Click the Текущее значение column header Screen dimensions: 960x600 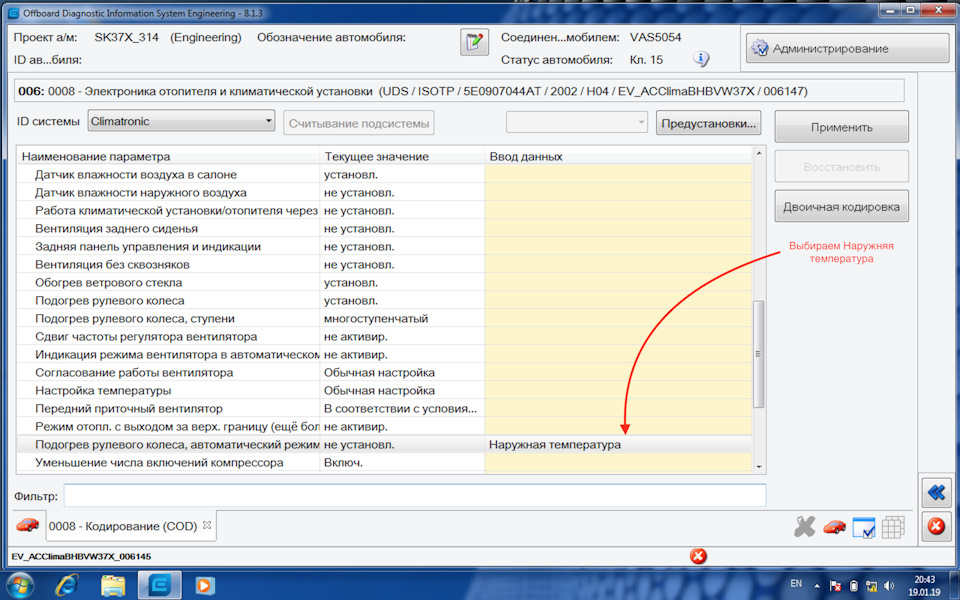402,156
